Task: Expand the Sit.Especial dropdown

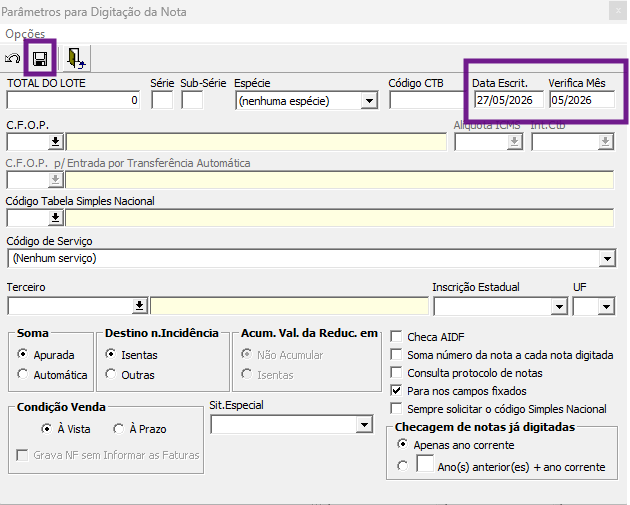Action: pos(364,425)
